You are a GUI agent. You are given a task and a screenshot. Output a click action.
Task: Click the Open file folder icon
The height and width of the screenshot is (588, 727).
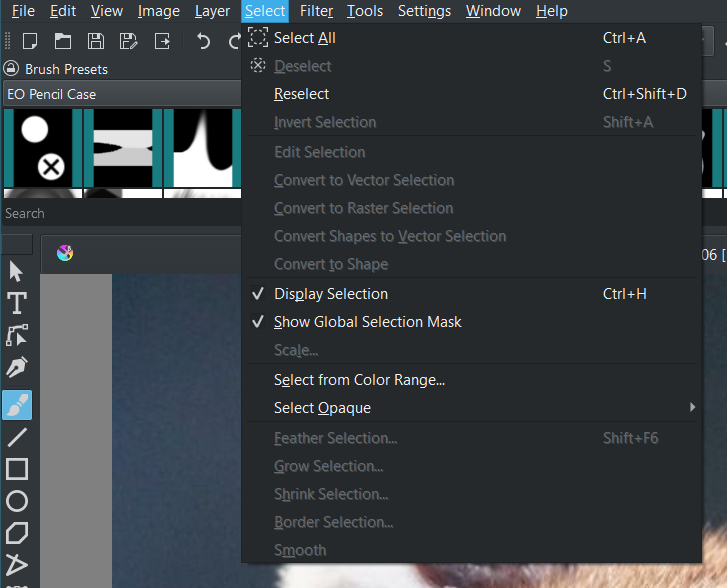point(63,41)
